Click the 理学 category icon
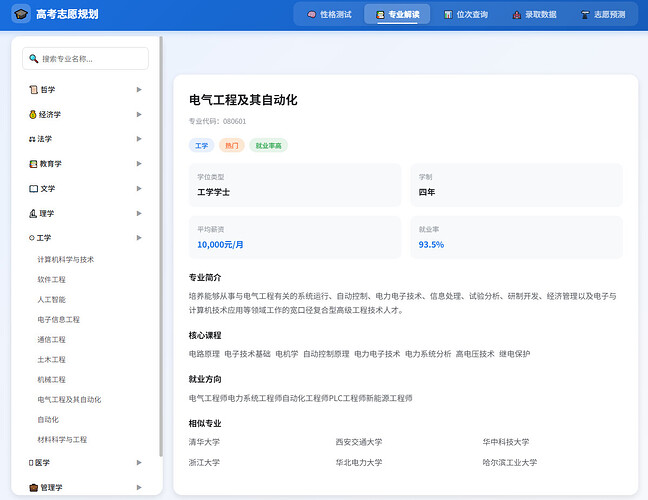This screenshot has height=500, width=648. click(x=33, y=214)
